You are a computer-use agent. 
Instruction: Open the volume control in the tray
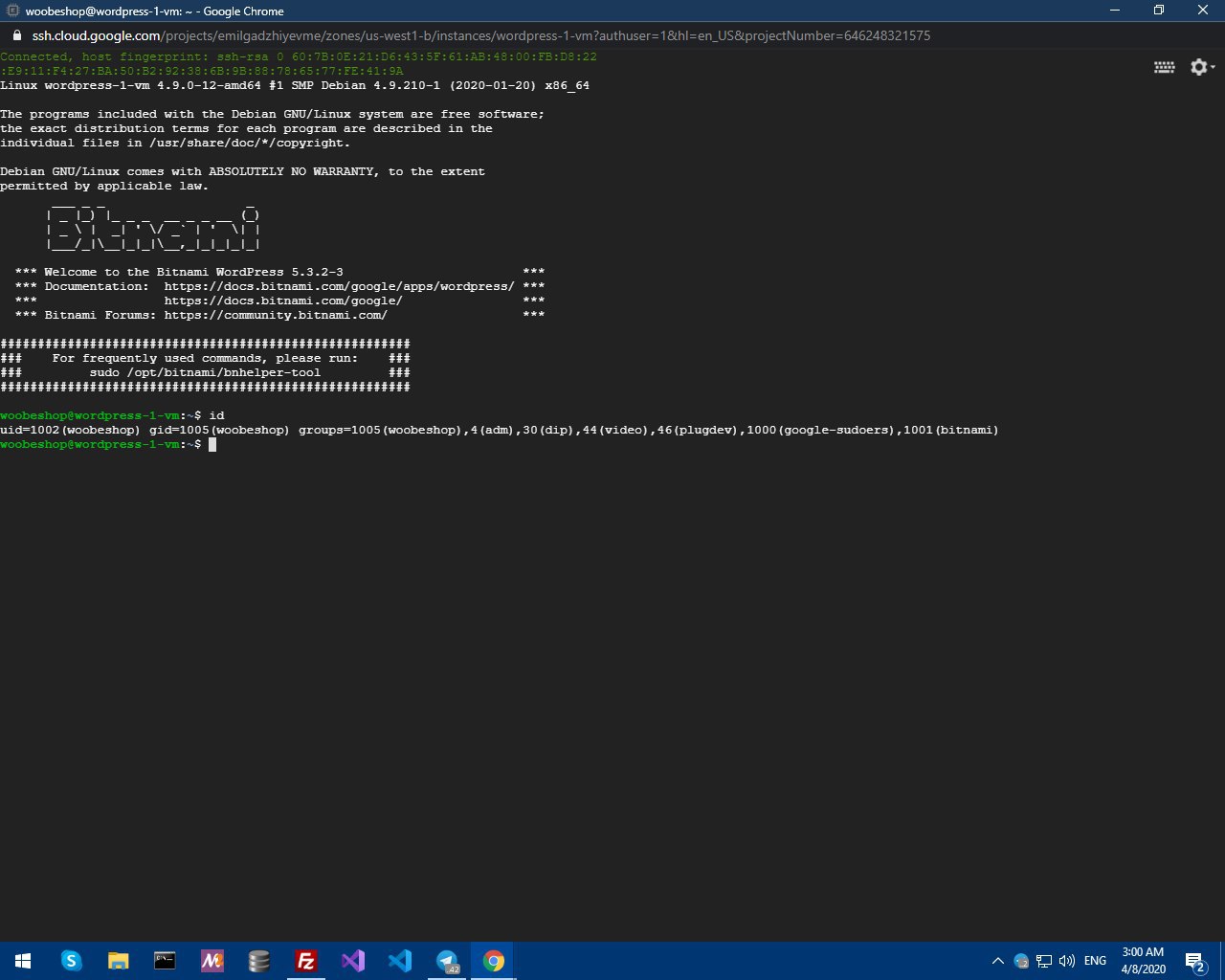[1067, 961]
